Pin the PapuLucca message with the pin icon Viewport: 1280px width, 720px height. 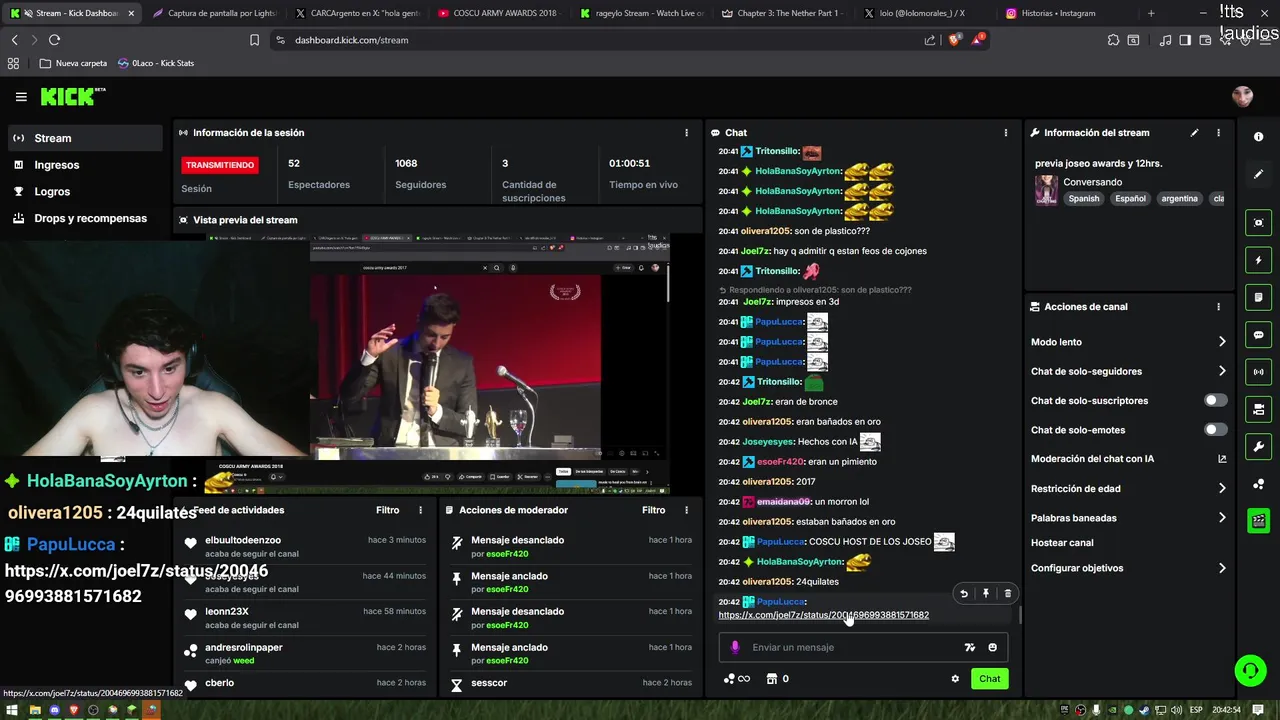[985, 593]
